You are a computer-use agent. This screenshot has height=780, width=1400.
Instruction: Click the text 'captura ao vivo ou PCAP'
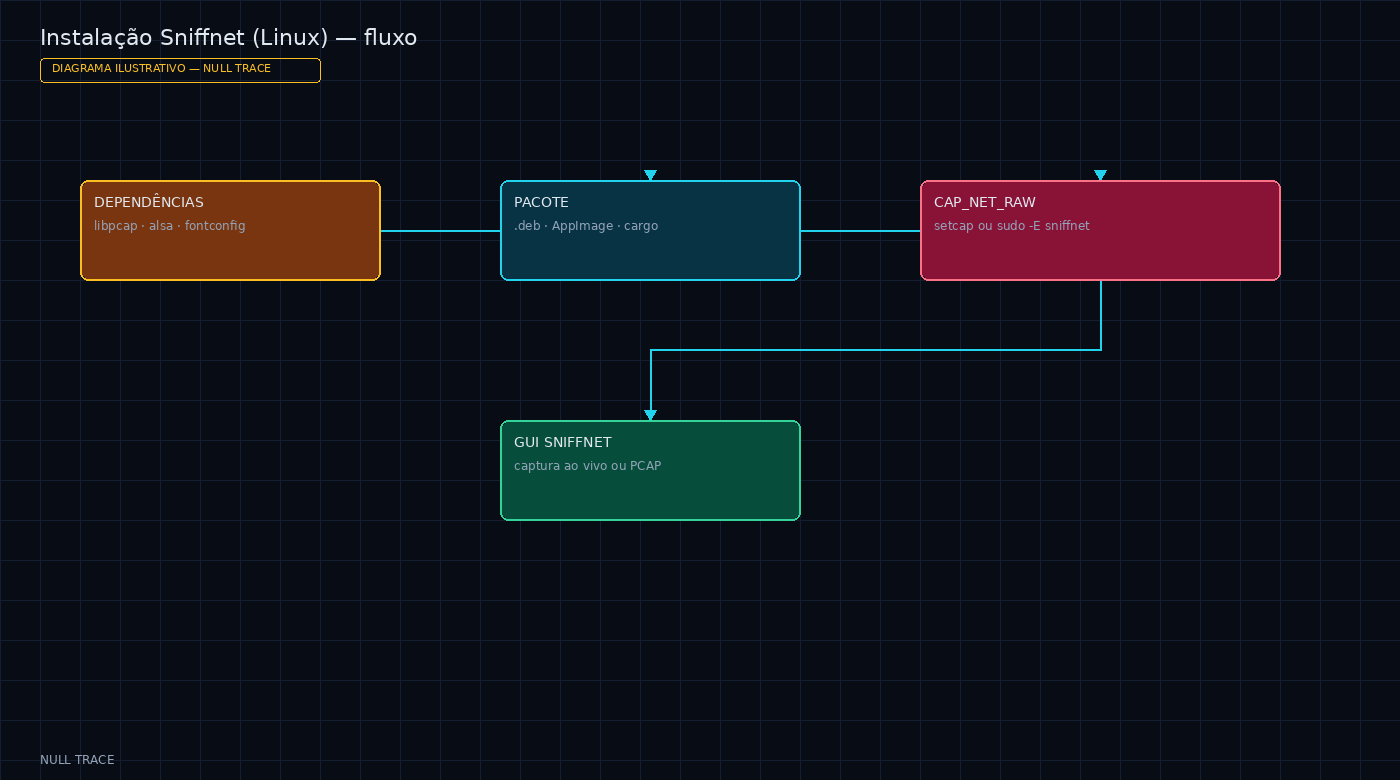(x=588, y=466)
